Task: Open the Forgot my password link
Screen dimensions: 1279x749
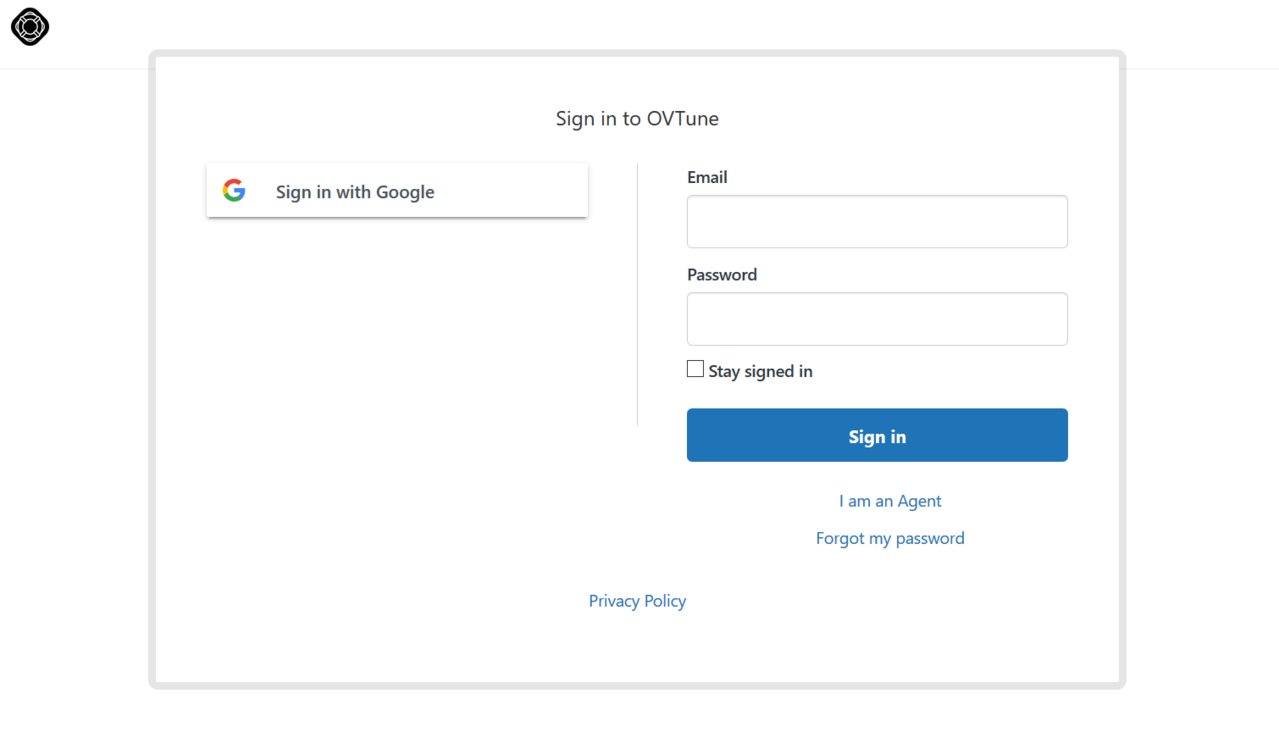Action: (x=890, y=538)
